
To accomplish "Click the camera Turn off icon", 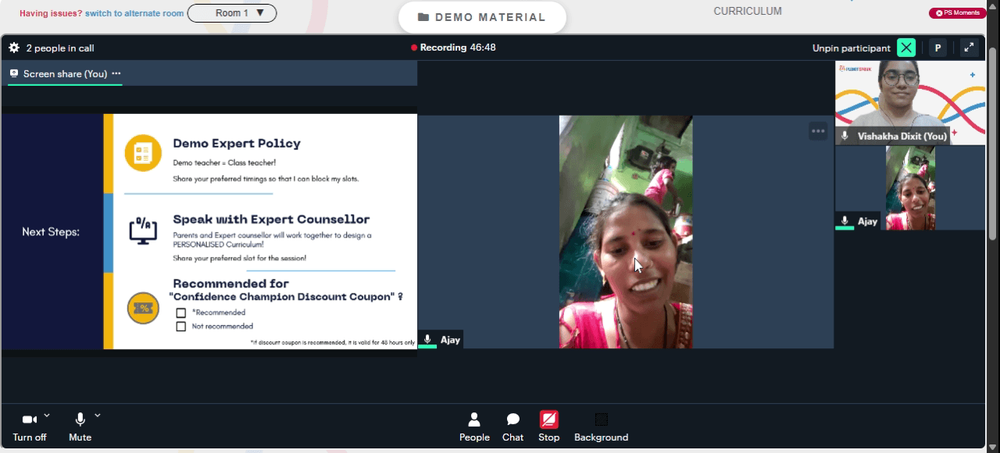I will (x=29, y=419).
